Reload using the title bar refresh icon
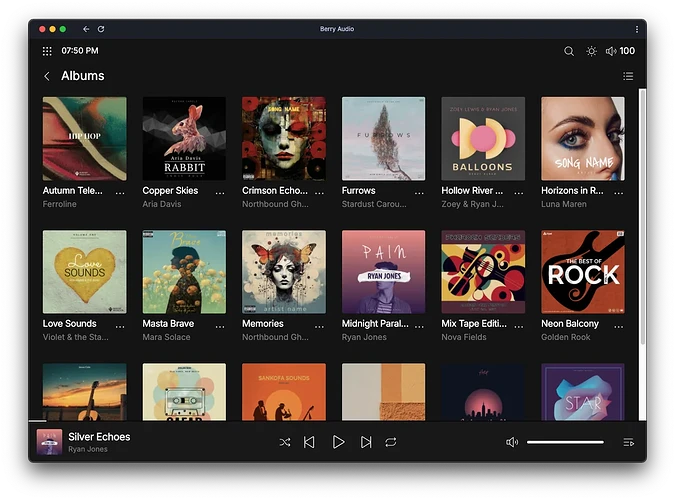Image resolution: width=675 pixels, height=500 pixels. (101, 29)
